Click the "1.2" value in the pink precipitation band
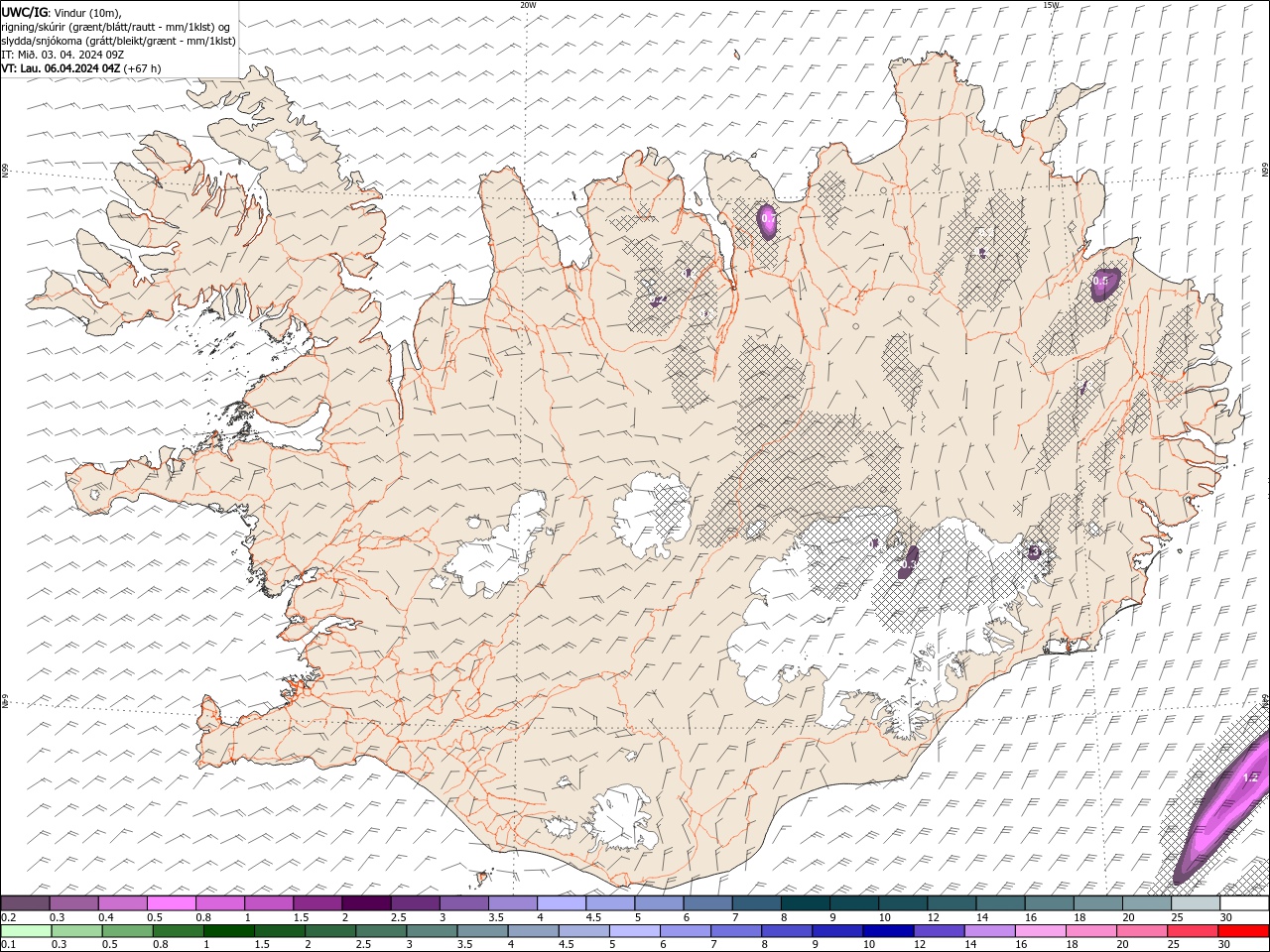 pyautogui.click(x=1250, y=777)
